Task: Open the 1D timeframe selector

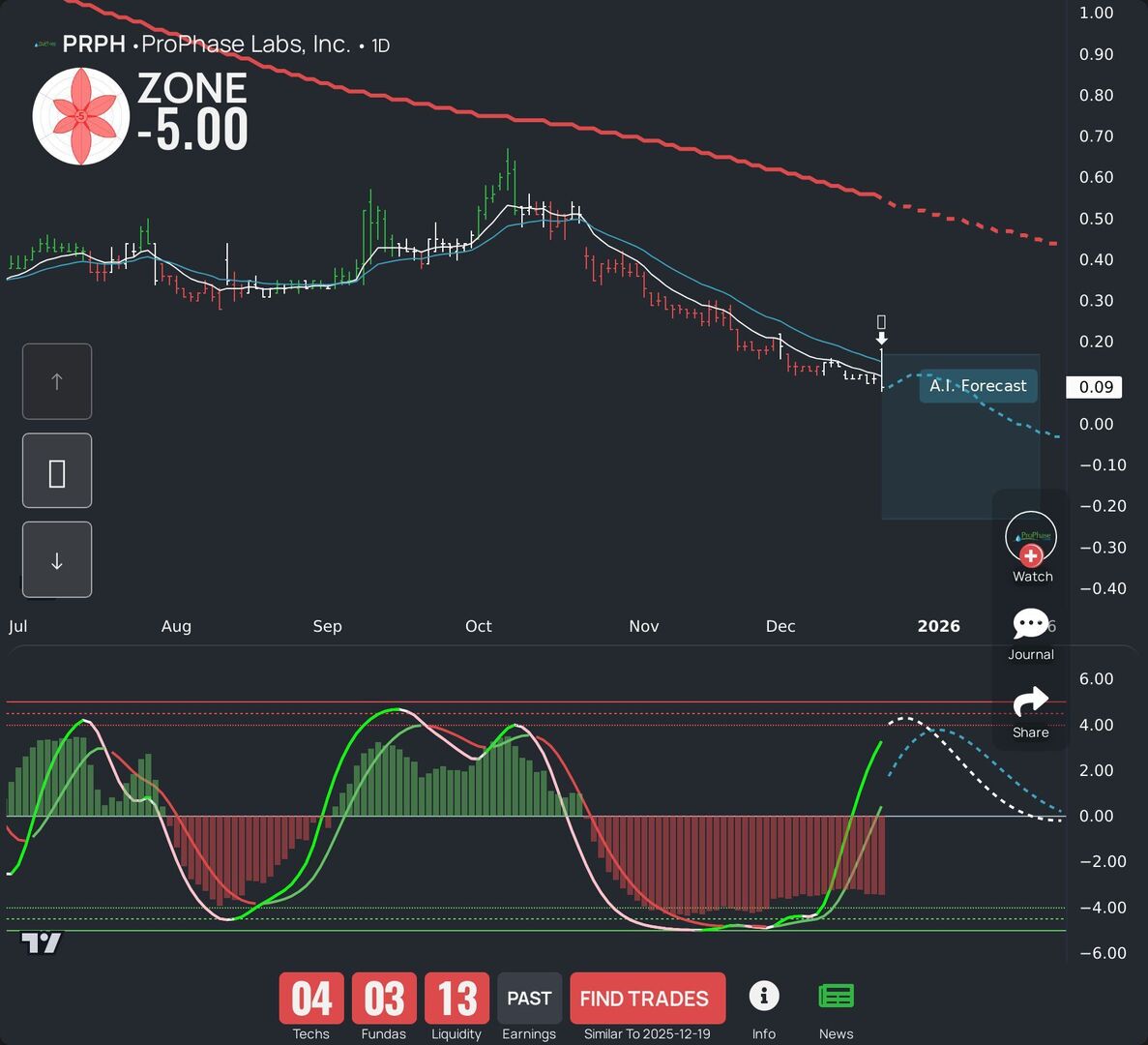Action: click(x=379, y=45)
